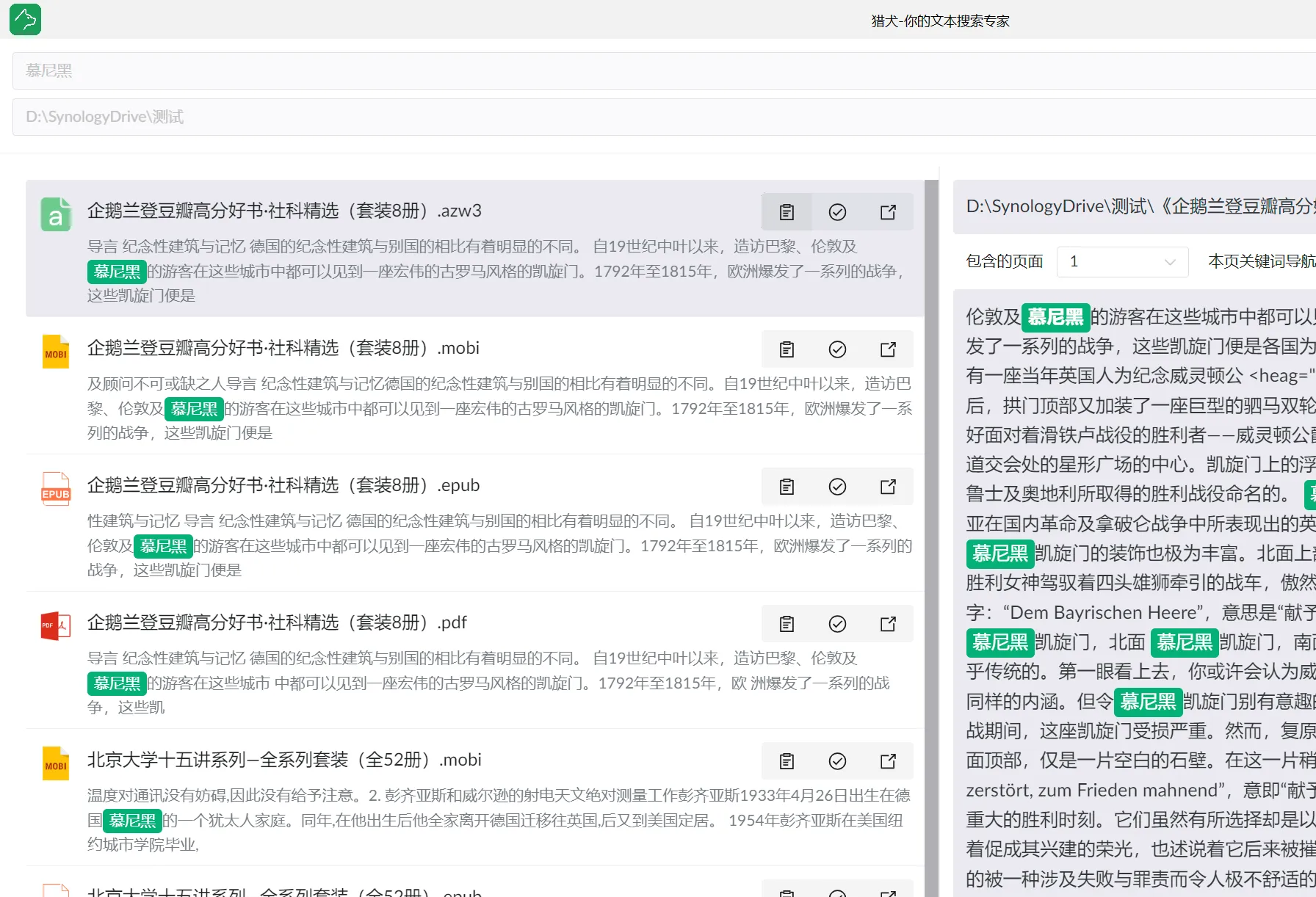This screenshot has width=1316, height=897.
Task: Open the 北京大学 mobi file externally
Action: [x=888, y=761]
